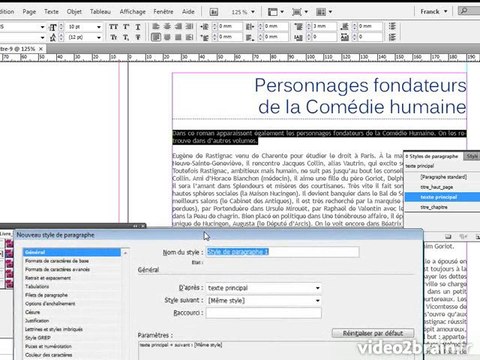Click the Nom du style field
The width and height of the screenshot is (480, 360).
[283, 252]
